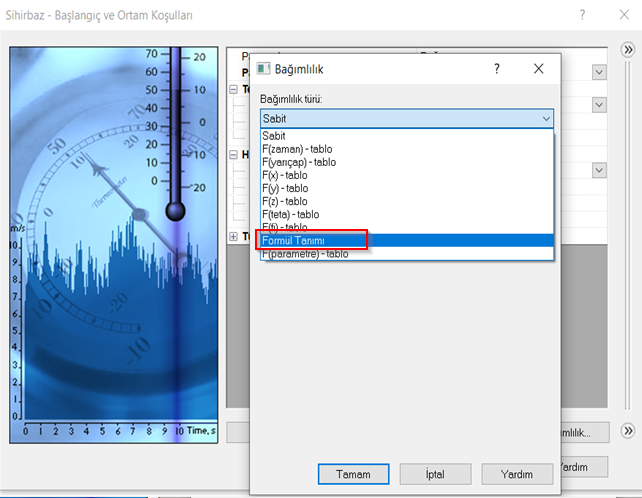Screen dimensions: 642x498
Task: Expand the collapsed plus tree node
Action: (x=234, y=236)
